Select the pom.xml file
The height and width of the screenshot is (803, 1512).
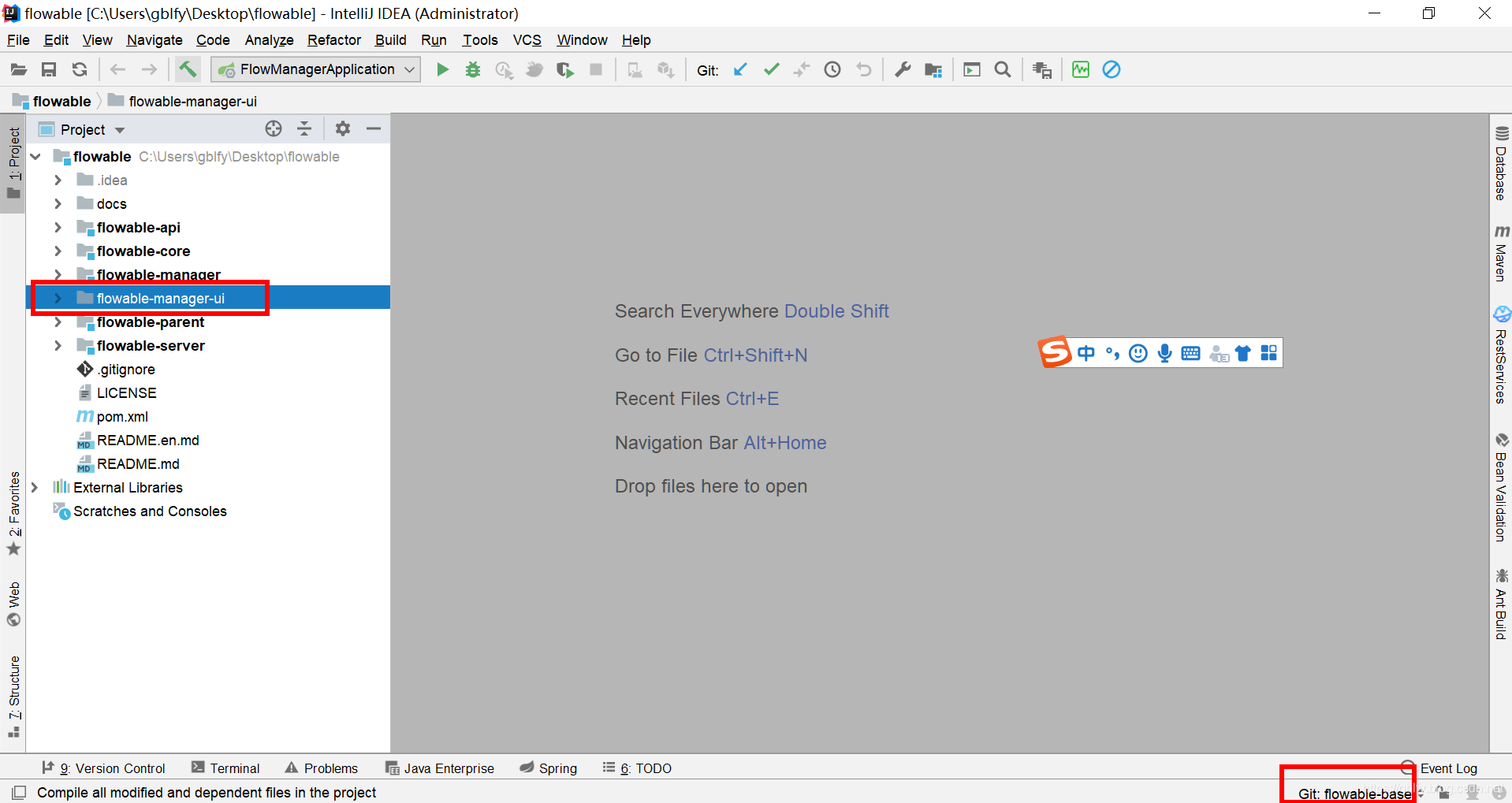click(x=122, y=417)
